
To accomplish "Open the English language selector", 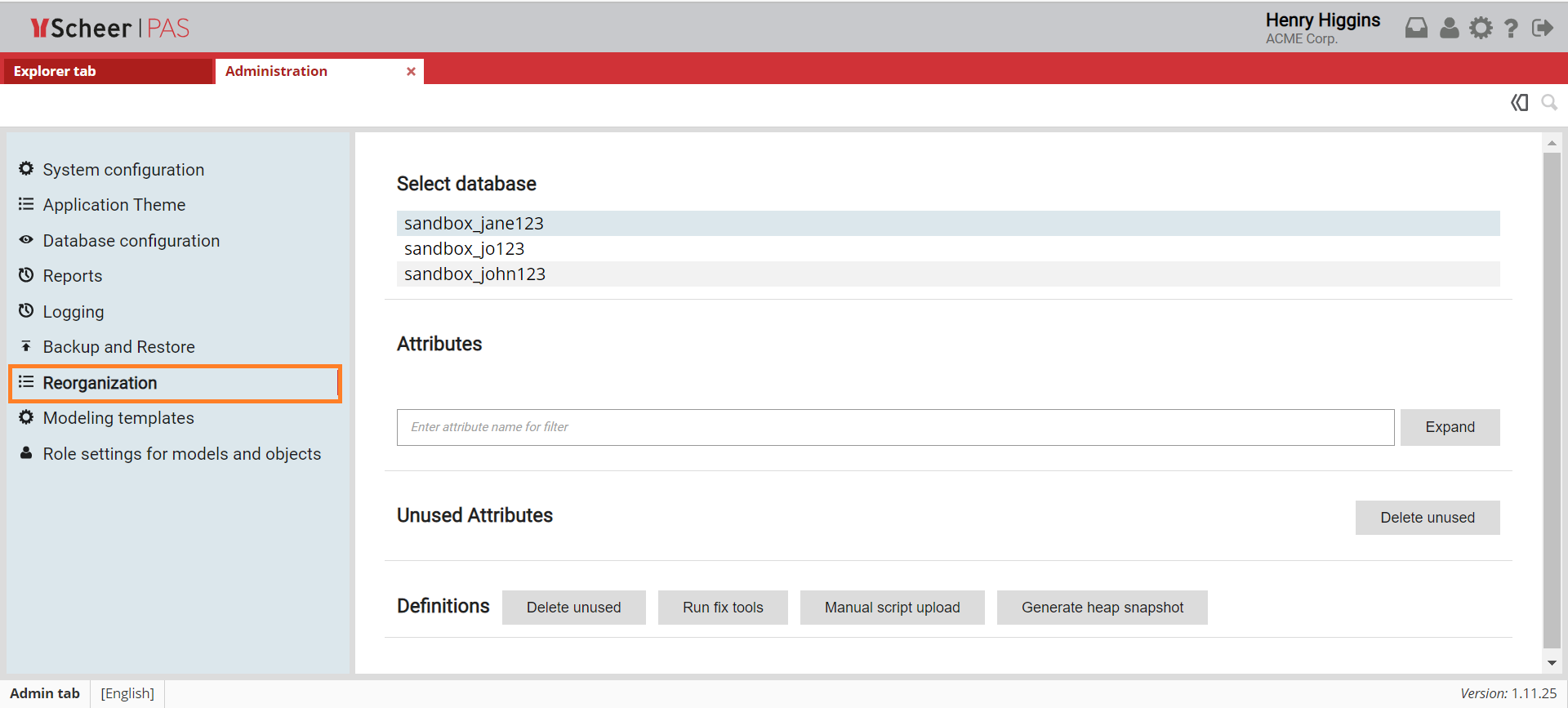I will (127, 693).
